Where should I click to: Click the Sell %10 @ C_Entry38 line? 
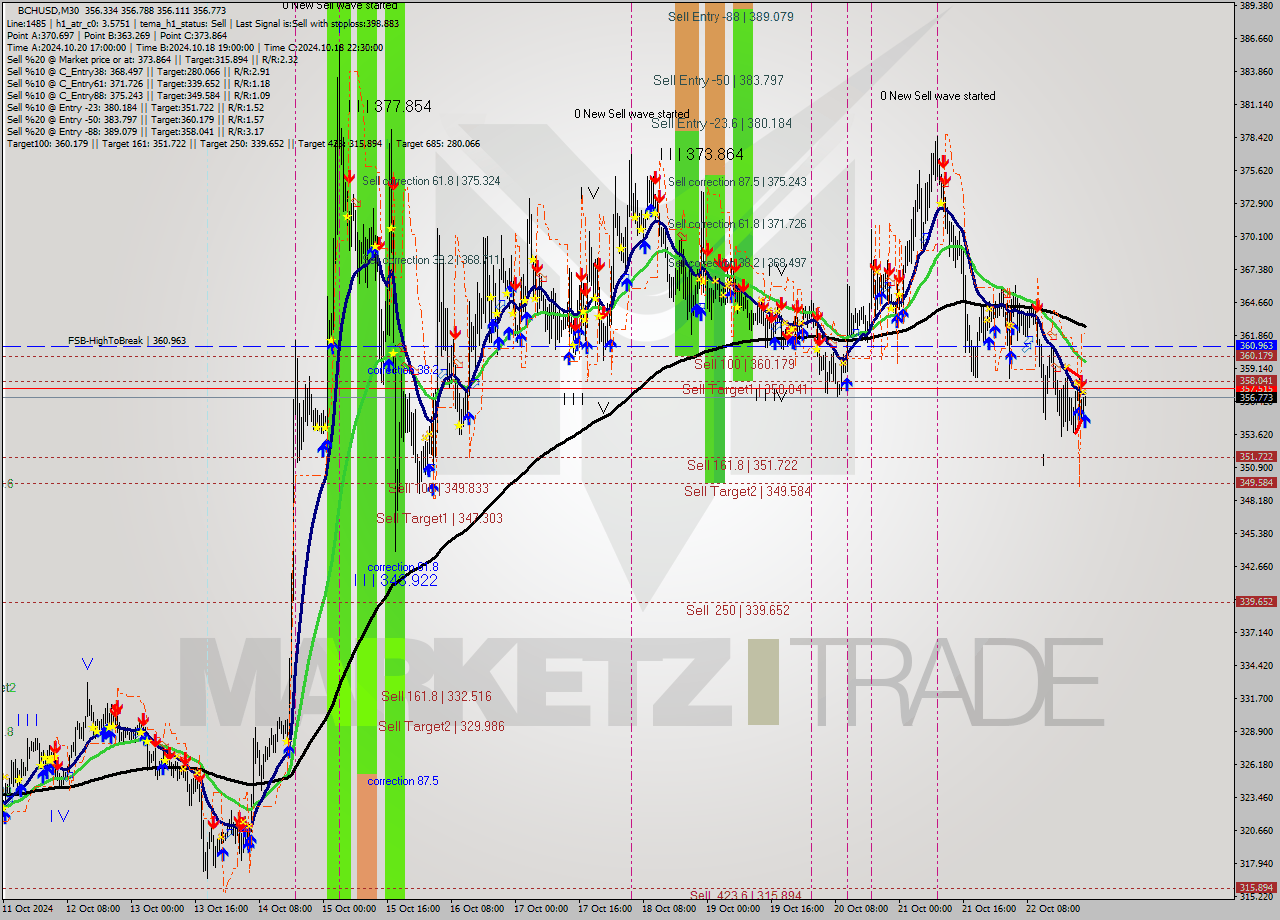tap(138, 71)
